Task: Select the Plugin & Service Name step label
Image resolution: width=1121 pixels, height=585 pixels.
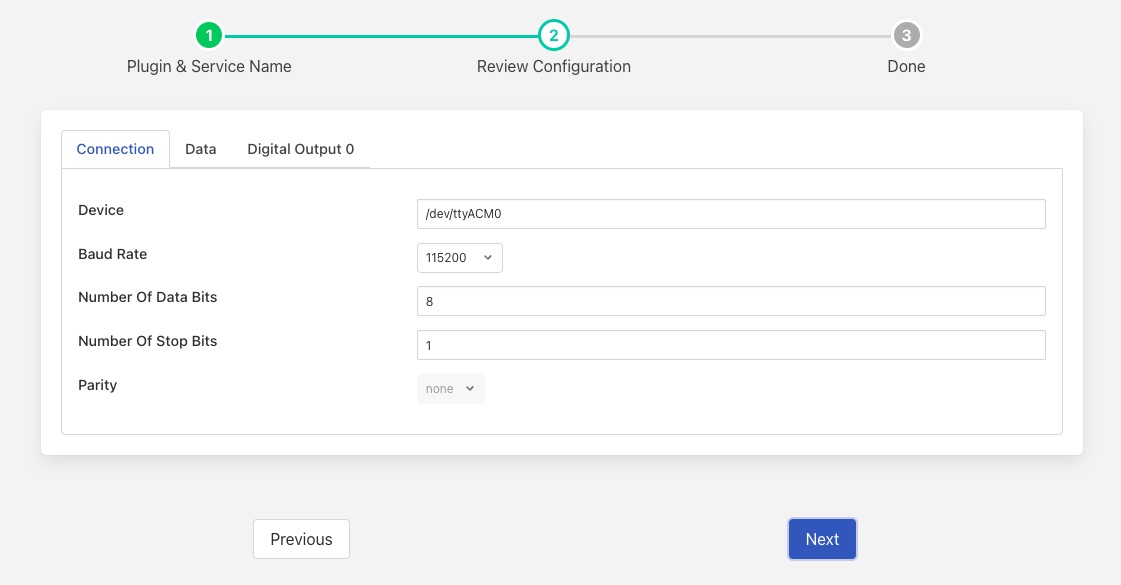Action: [x=209, y=67]
